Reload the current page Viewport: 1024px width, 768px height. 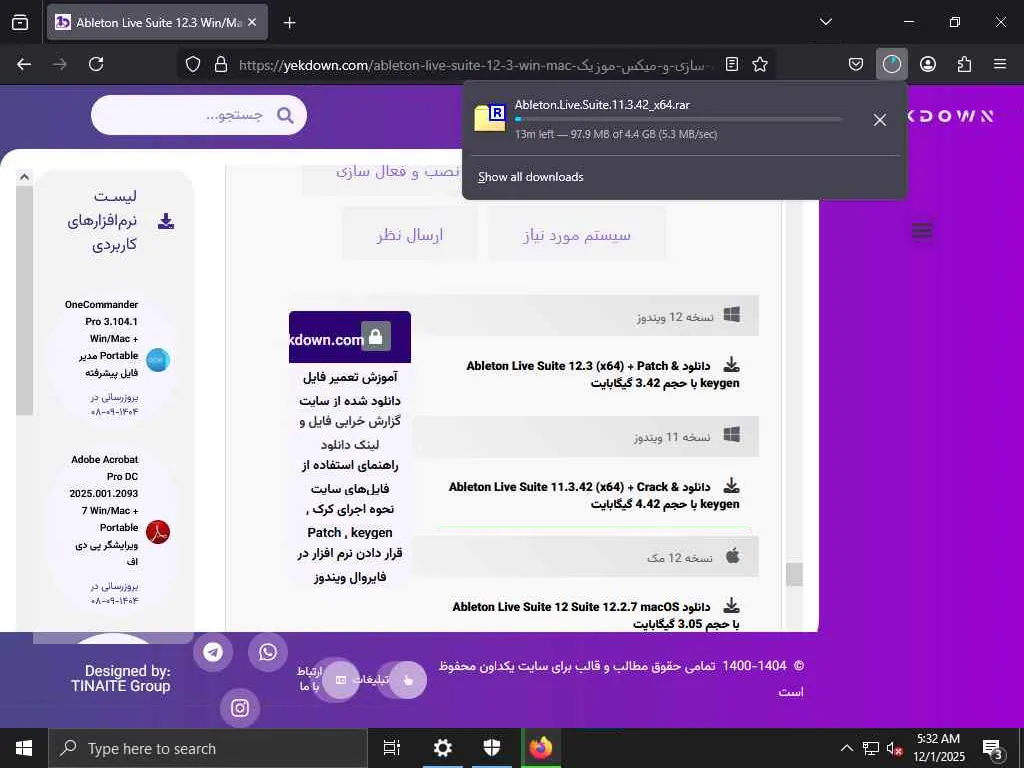[96, 64]
